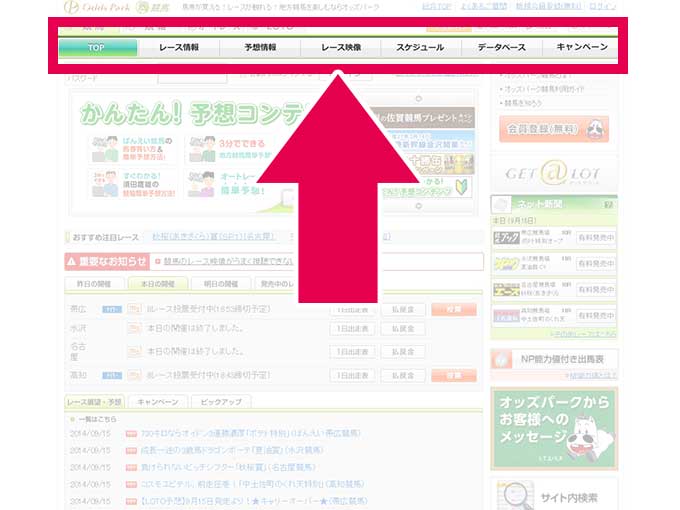Click the race icon in the 名古屋 row
This screenshot has height=510, width=680.
pos(134,351)
